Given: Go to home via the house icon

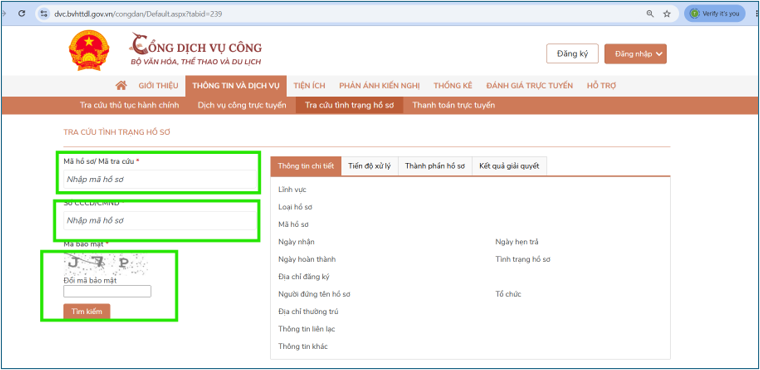Looking at the screenshot, I should [121, 85].
